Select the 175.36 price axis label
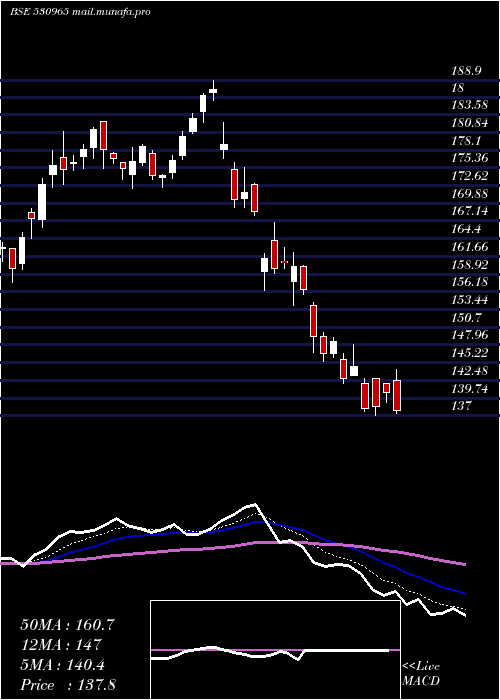The height and width of the screenshot is (700, 500). click(x=470, y=158)
